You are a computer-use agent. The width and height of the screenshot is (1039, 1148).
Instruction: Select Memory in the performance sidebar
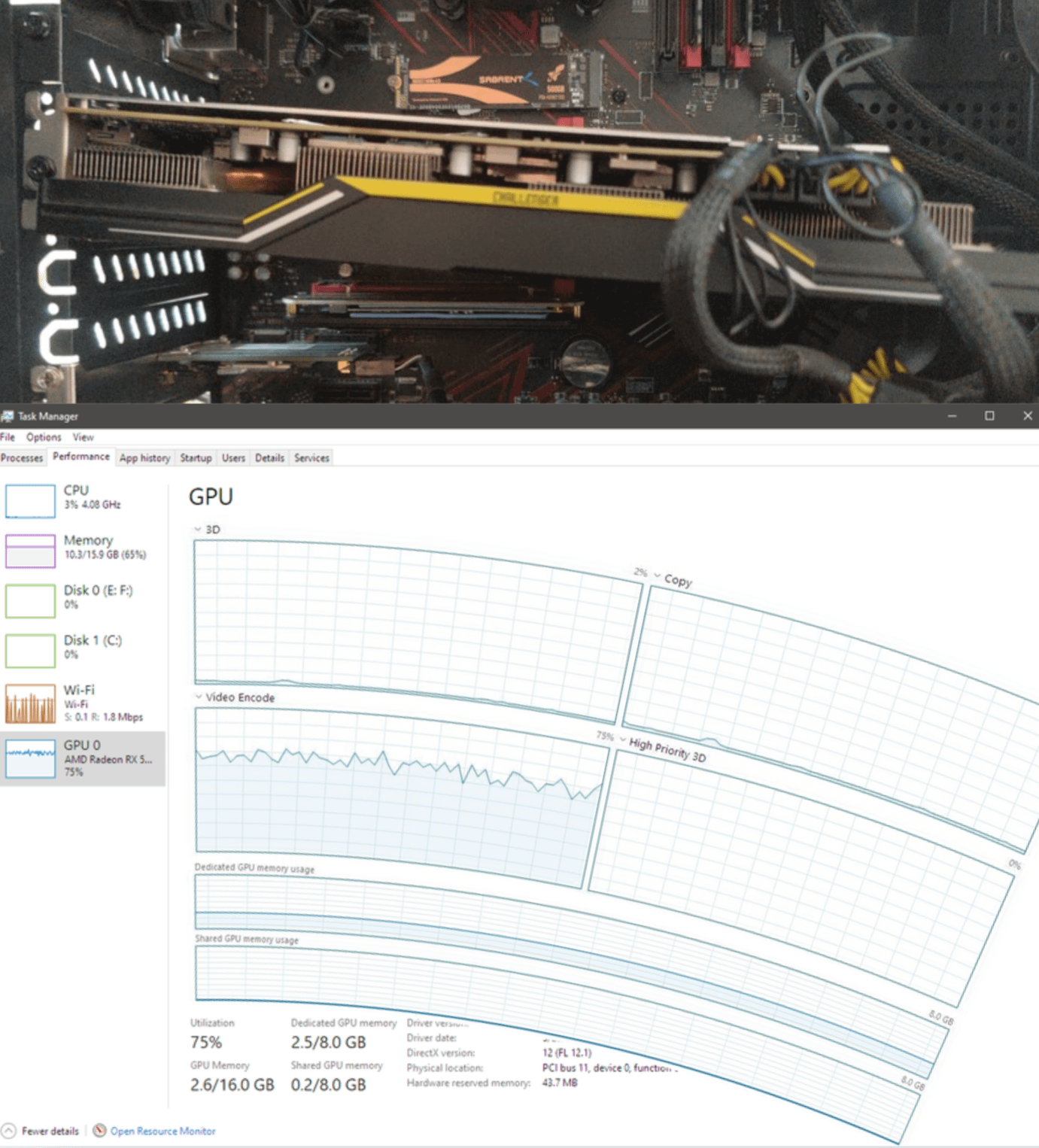83,550
